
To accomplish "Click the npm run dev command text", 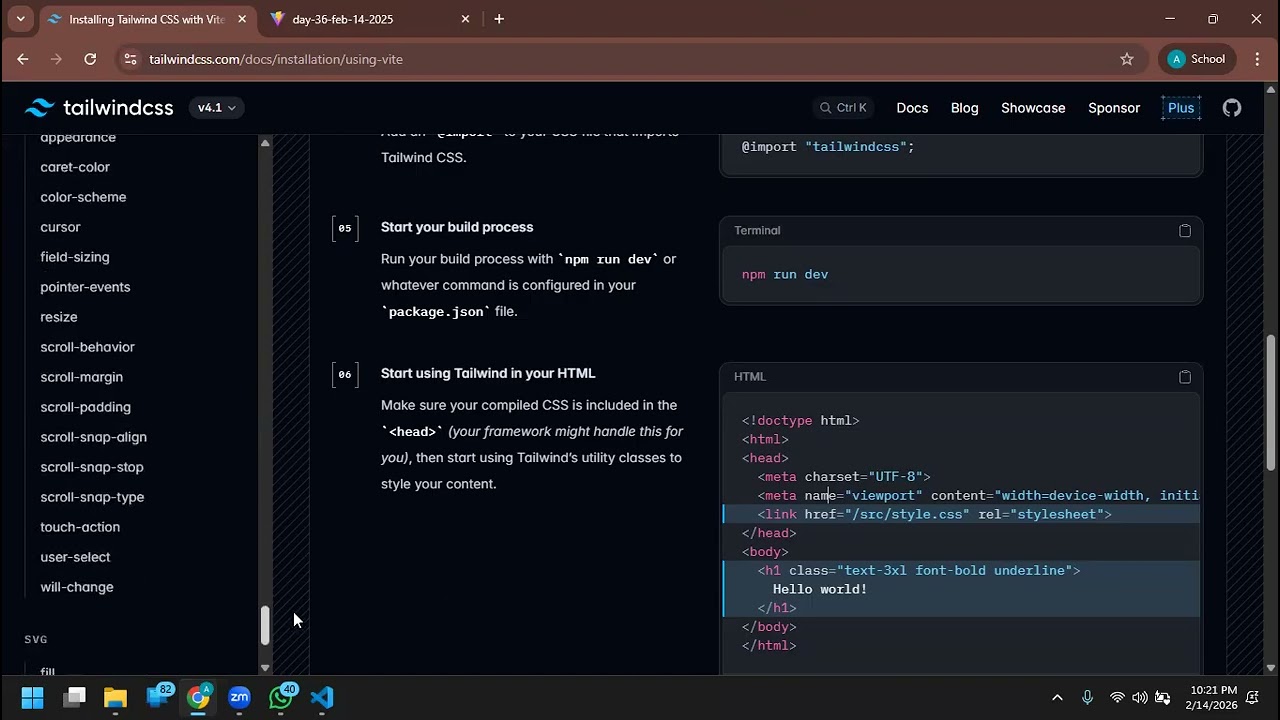I will (785, 274).
